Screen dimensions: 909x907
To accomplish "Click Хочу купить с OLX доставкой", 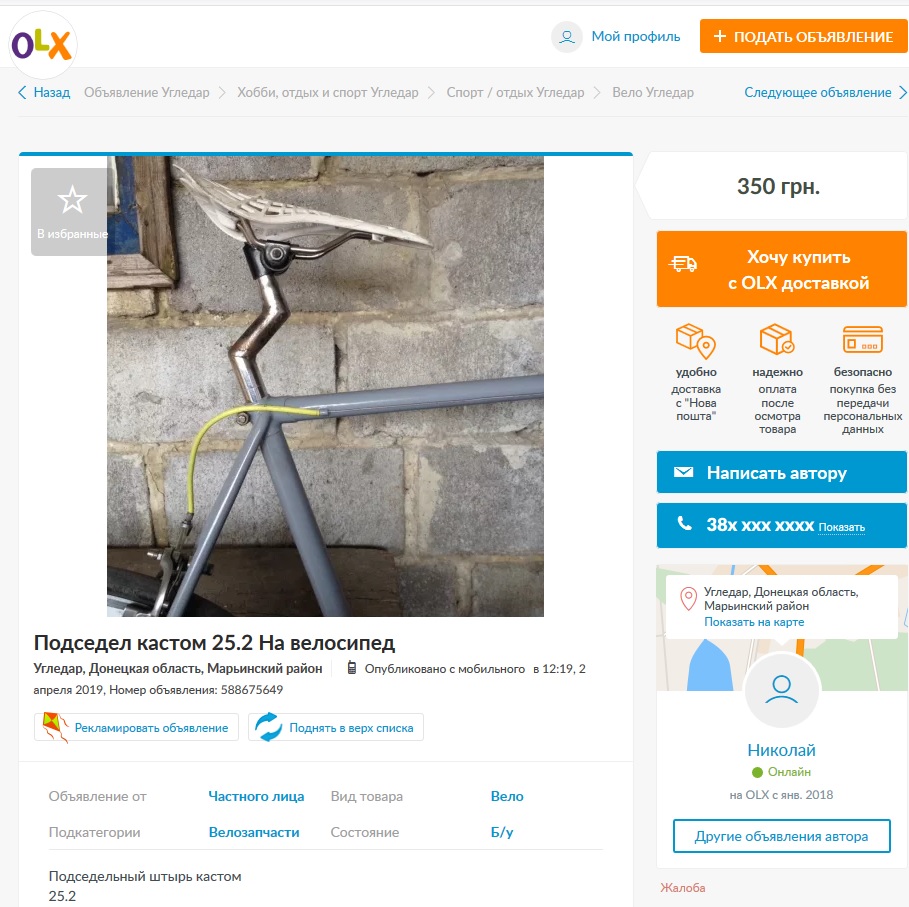I will [781, 269].
